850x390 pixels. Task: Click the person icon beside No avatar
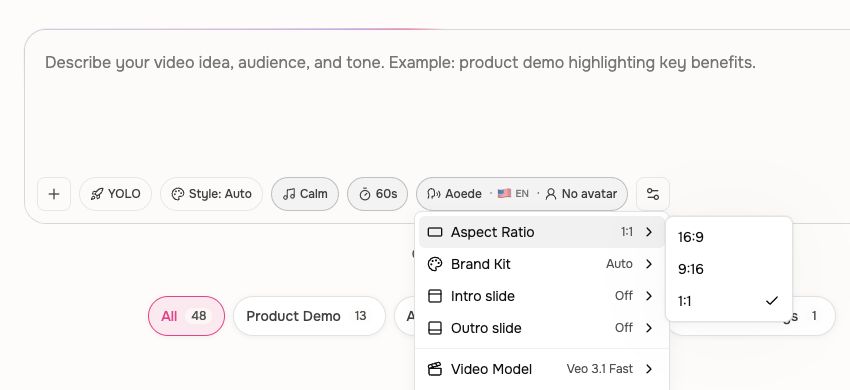(551, 194)
